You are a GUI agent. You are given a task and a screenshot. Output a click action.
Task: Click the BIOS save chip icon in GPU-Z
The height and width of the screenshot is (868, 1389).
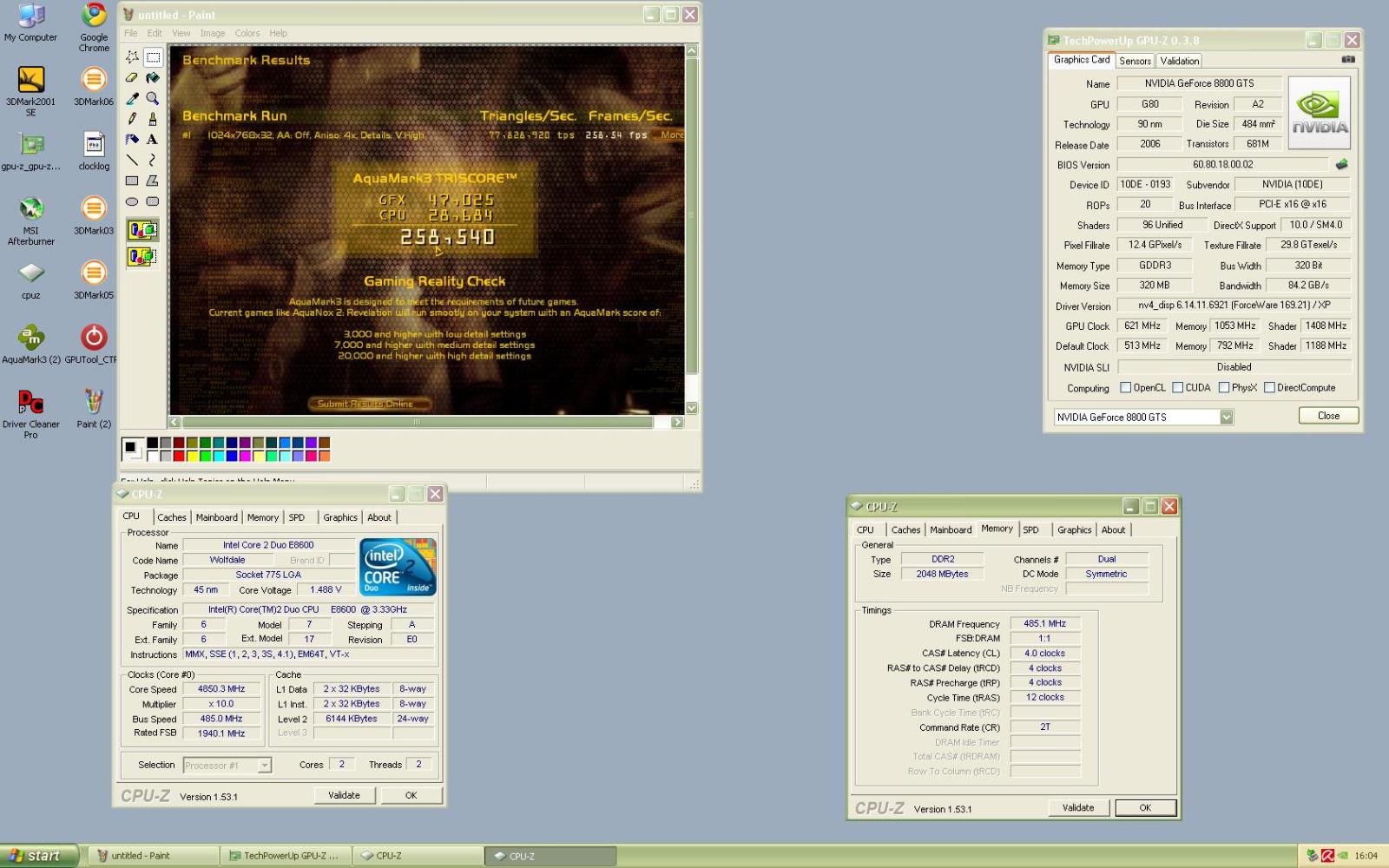tap(1342, 164)
